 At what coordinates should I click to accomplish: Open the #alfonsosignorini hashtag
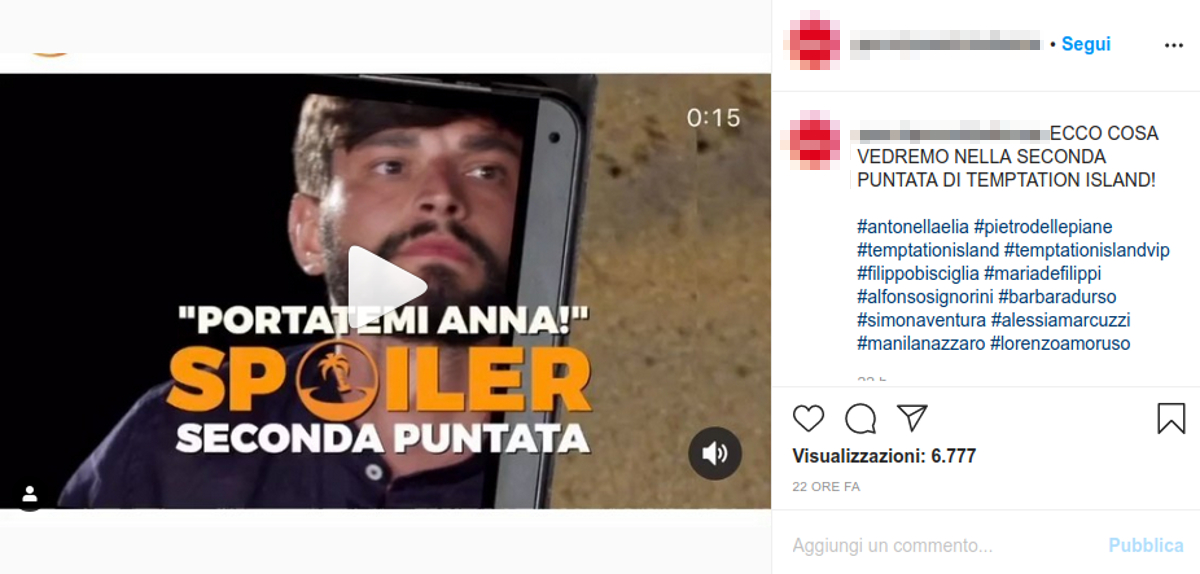925,297
